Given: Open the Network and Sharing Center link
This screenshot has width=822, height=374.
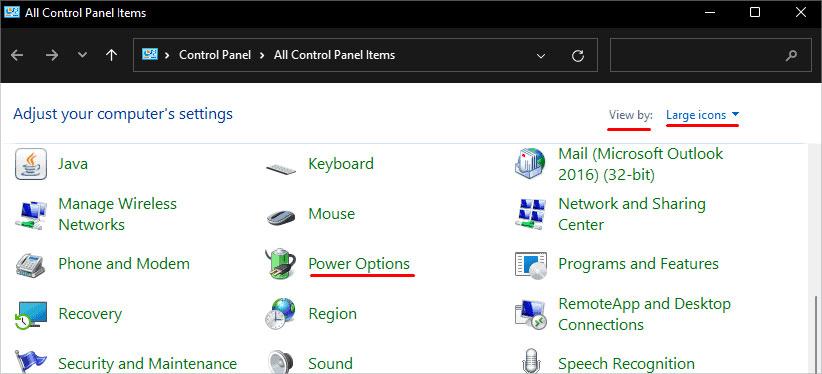Looking at the screenshot, I should pos(632,214).
